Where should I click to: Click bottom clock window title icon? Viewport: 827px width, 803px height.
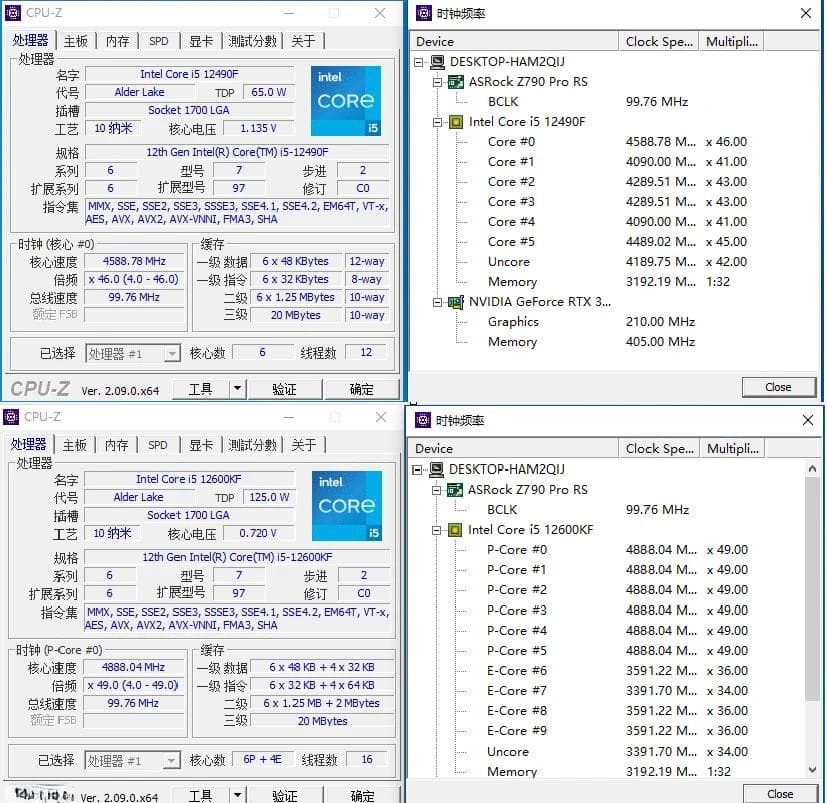tap(424, 420)
